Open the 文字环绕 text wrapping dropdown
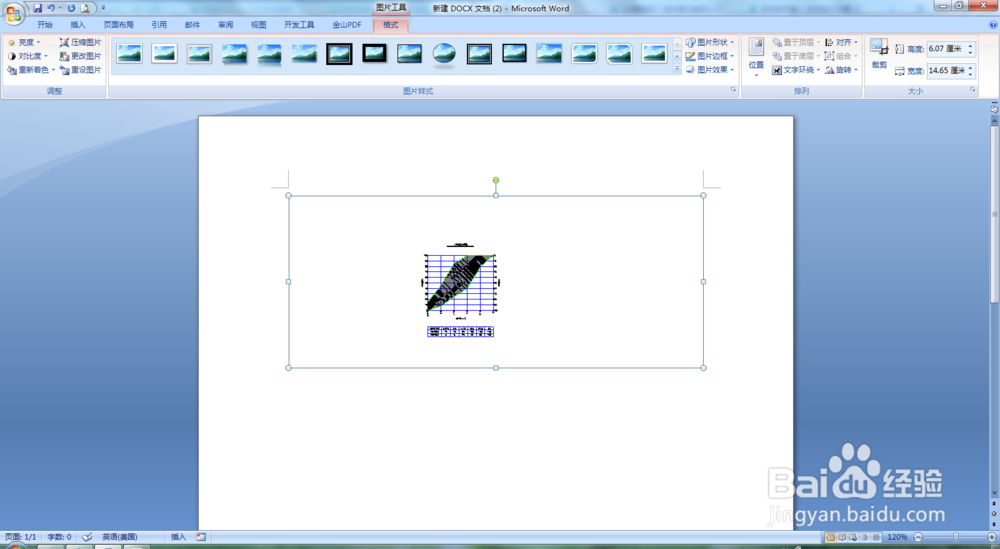Screen dimensions: 1000x549 pos(796,70)
